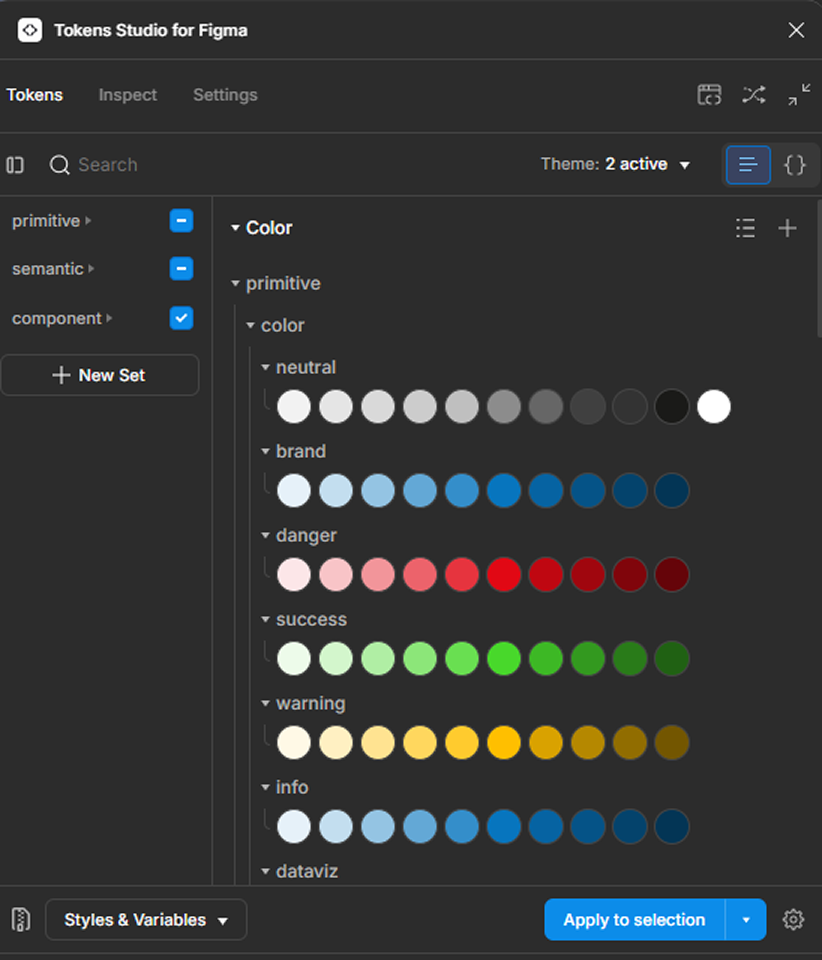
Task: Toggle the semantic token set checkbox
Action: 181,269
